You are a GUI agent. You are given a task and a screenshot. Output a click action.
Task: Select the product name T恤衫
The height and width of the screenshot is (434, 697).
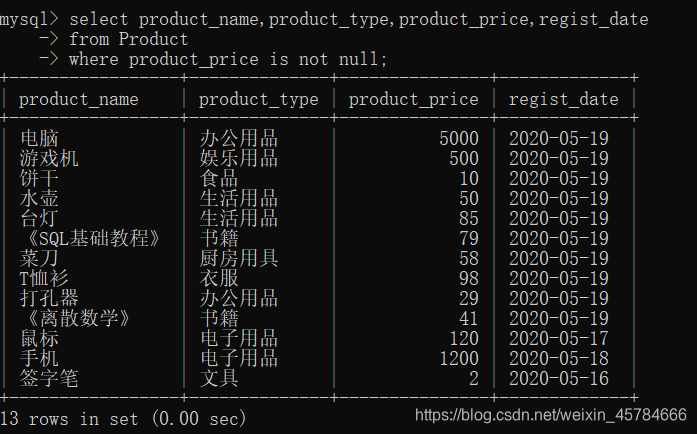44,279
